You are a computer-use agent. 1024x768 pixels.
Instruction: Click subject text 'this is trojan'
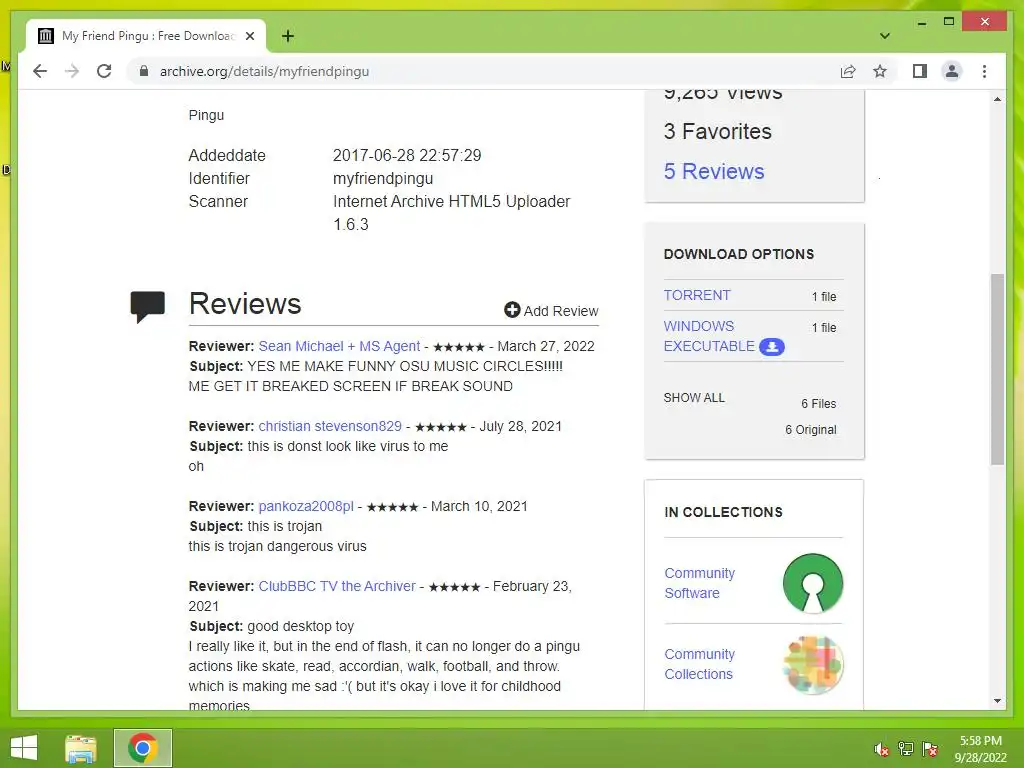(x=285, y=526)
